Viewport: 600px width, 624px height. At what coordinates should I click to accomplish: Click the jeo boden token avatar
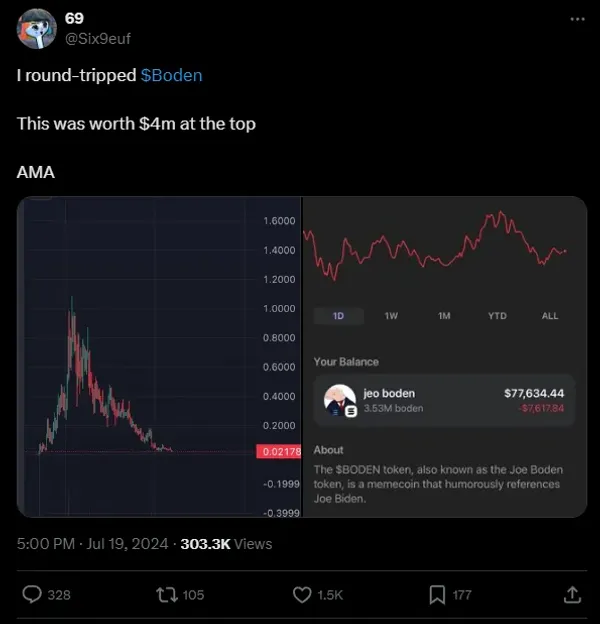pos(340,401)
